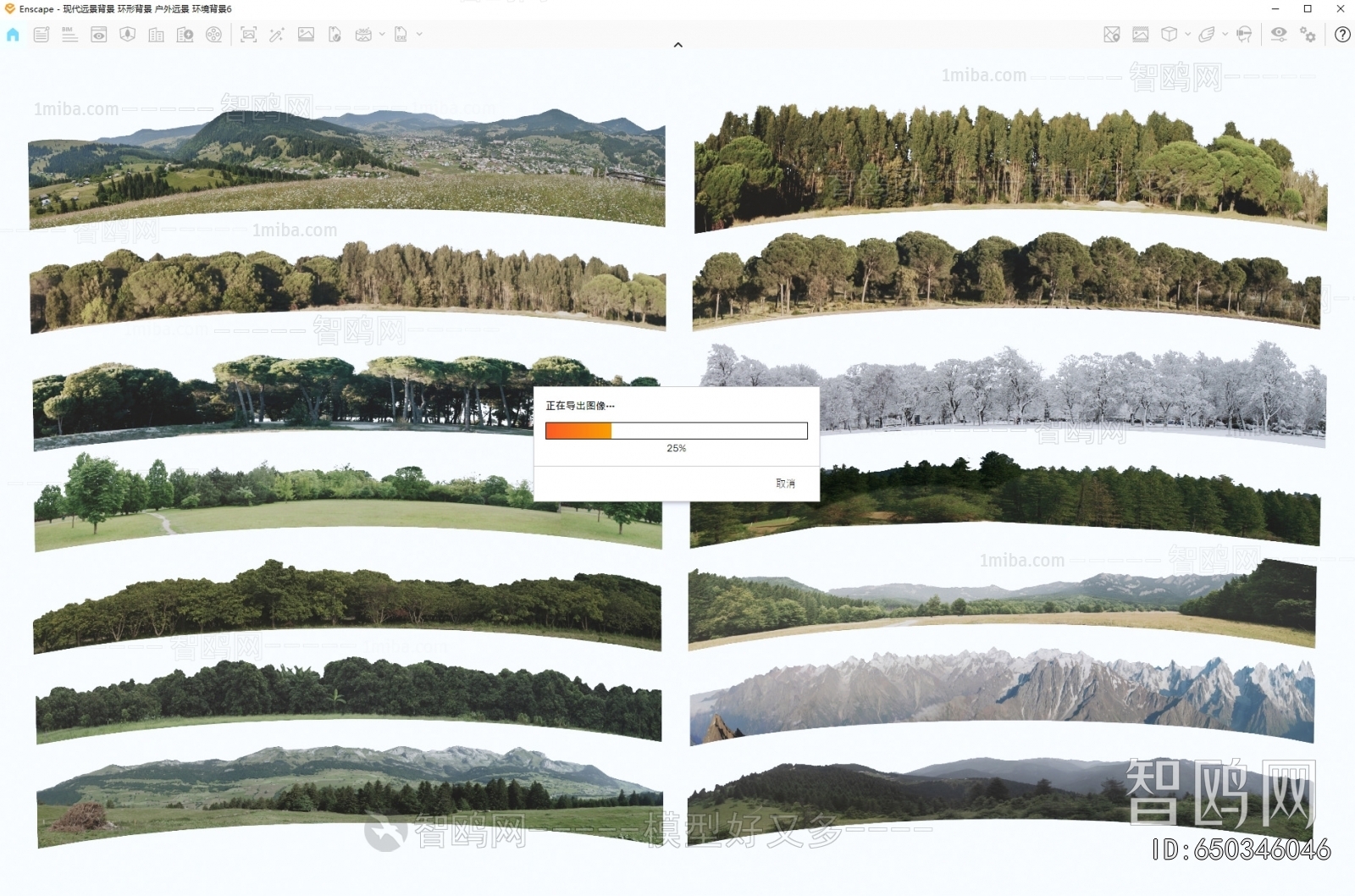Screen dimensions: 1355x896
Task: Toggle the safe frame image icon
Action: 1141,35
